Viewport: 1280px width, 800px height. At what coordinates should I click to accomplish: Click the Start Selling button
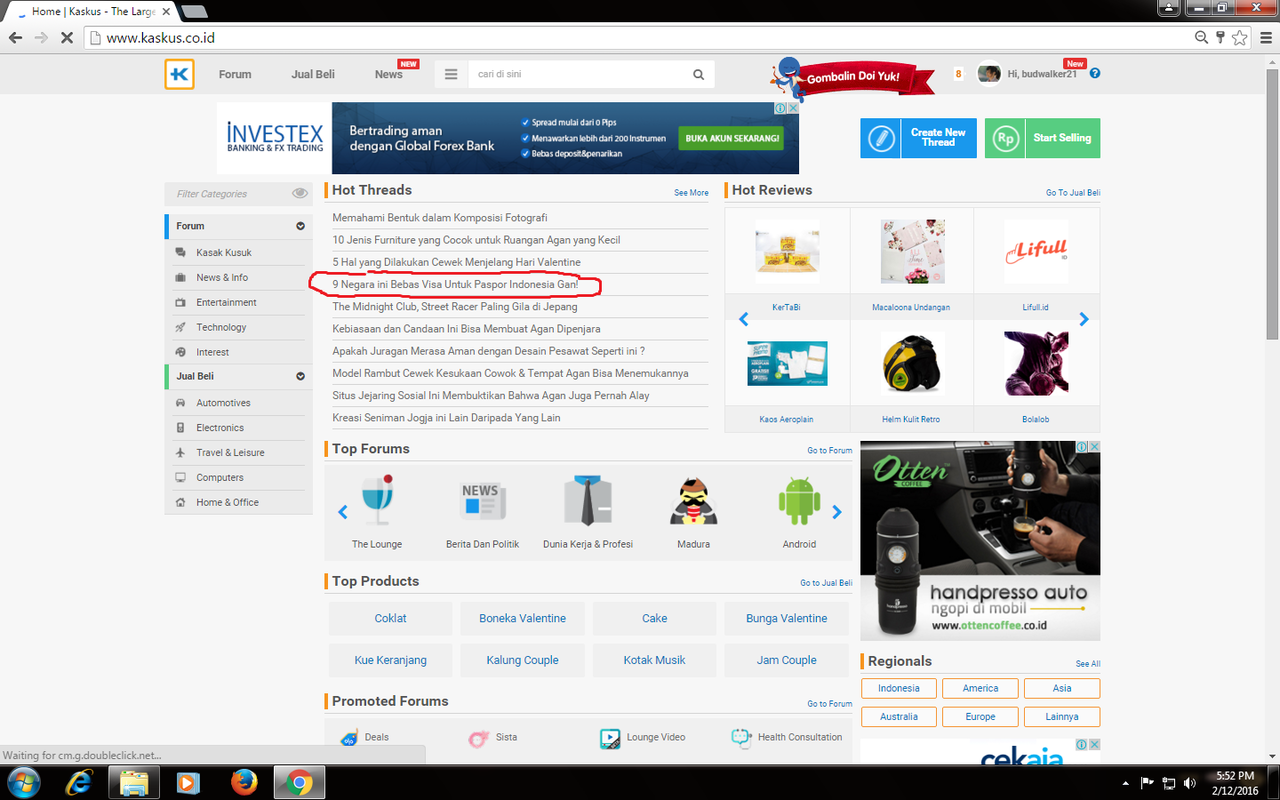[1042, 138]
